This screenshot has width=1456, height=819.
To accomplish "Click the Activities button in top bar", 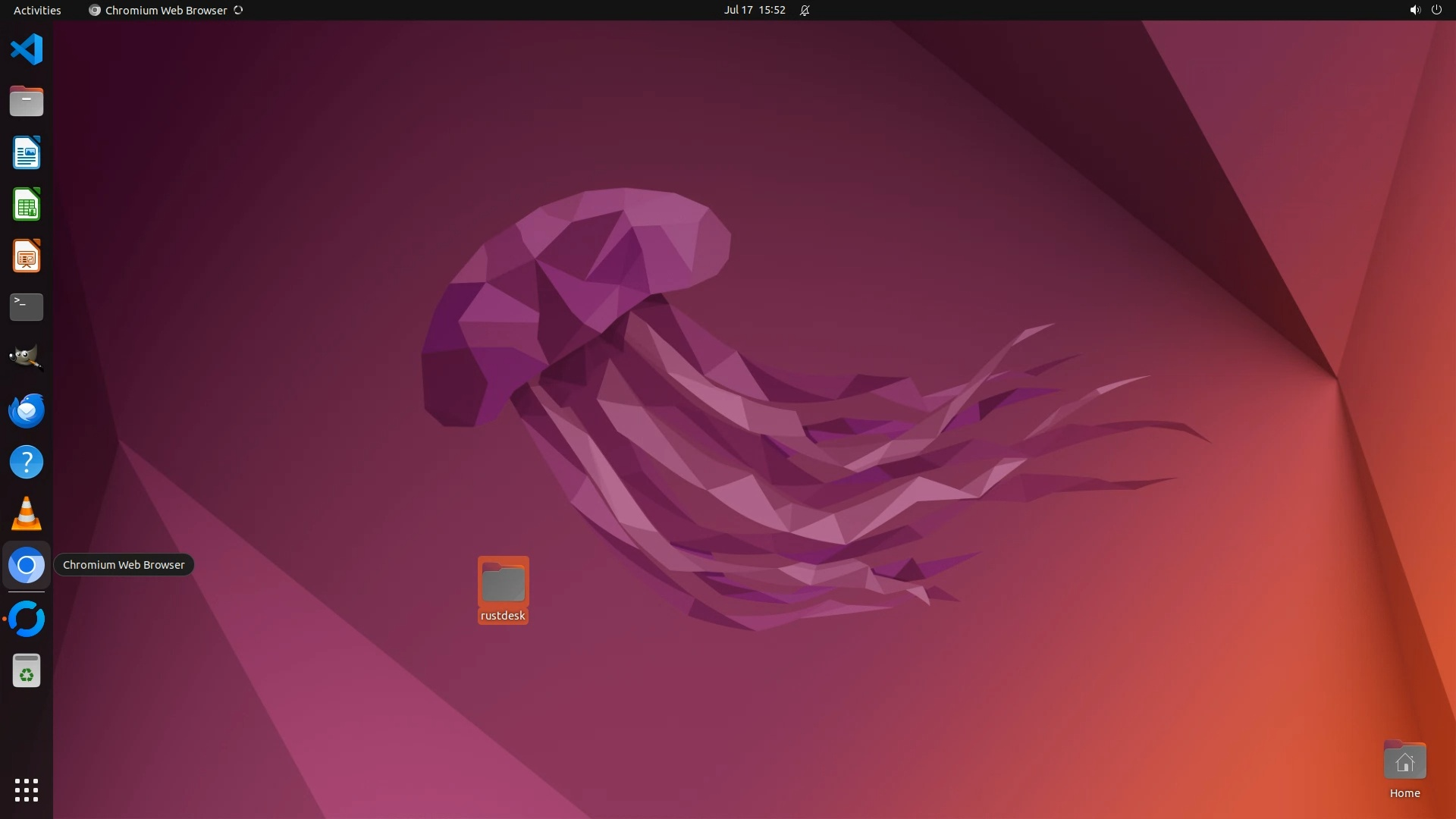I will [37, 10].
